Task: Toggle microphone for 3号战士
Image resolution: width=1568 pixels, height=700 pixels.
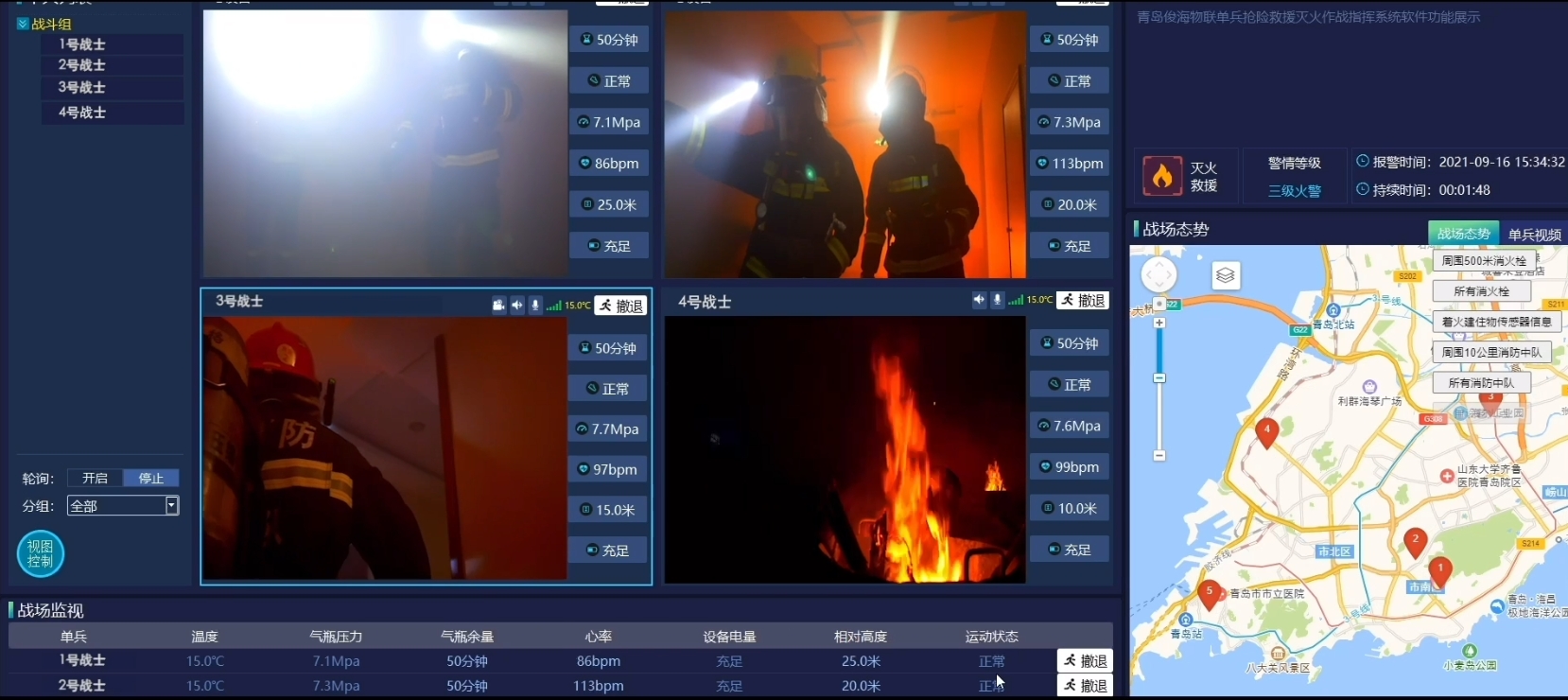Action: tap(535, 305)
